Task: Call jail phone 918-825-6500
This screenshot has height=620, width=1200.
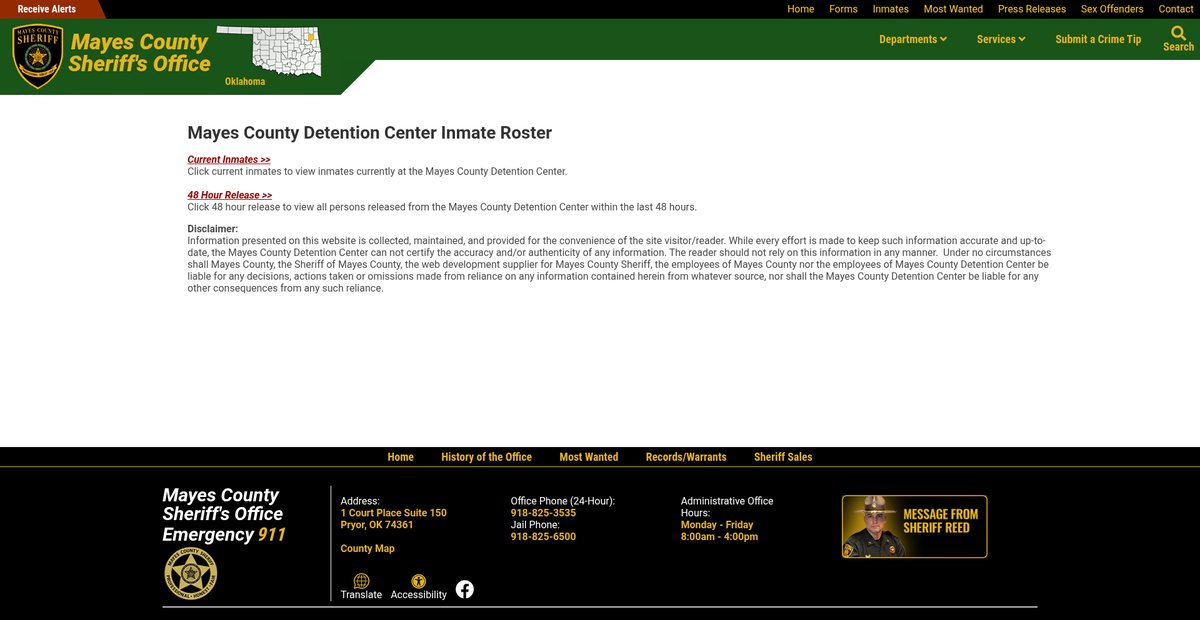Action: (x=543, y=537)
